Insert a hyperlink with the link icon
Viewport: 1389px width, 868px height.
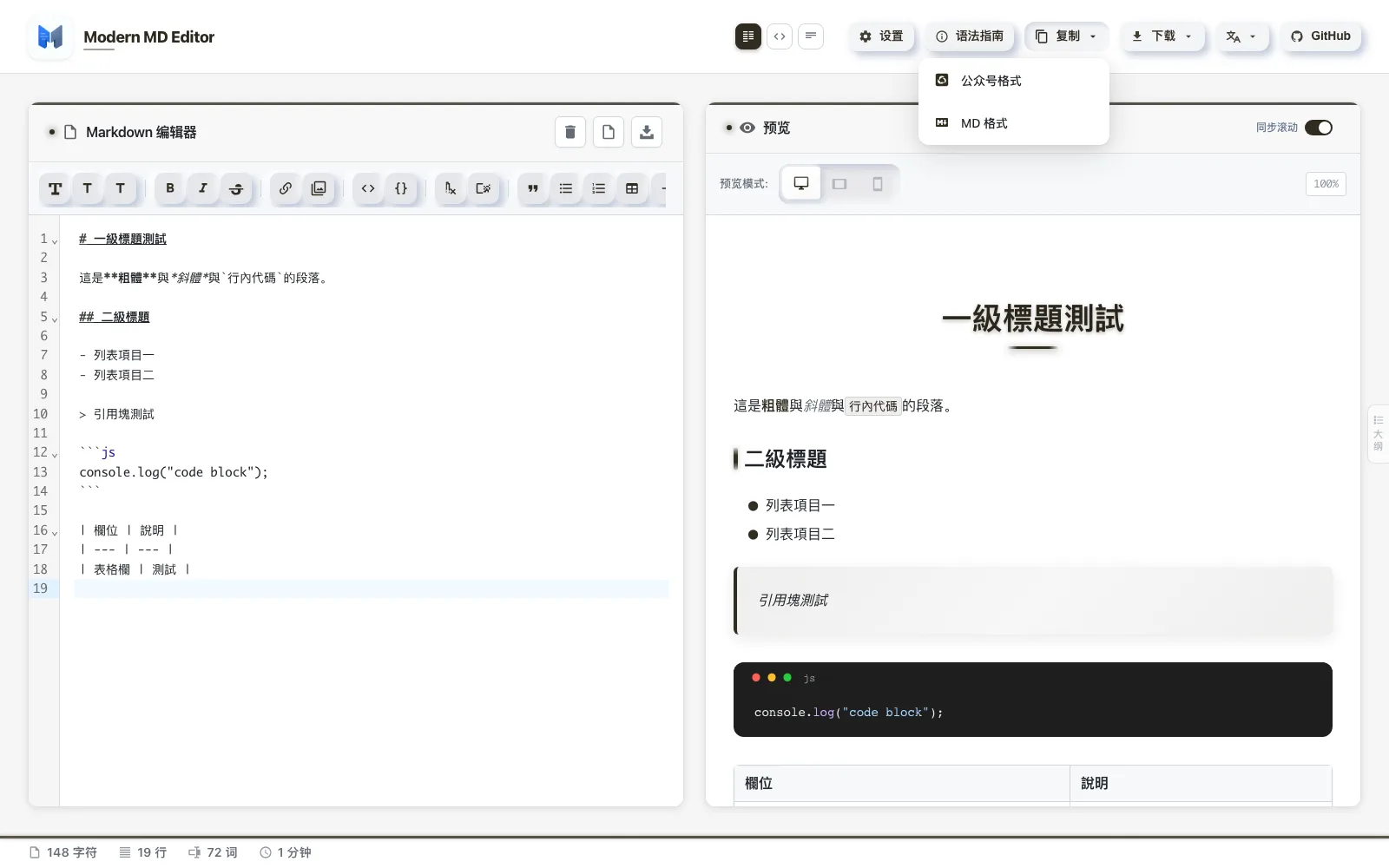[x=286, y=188]
